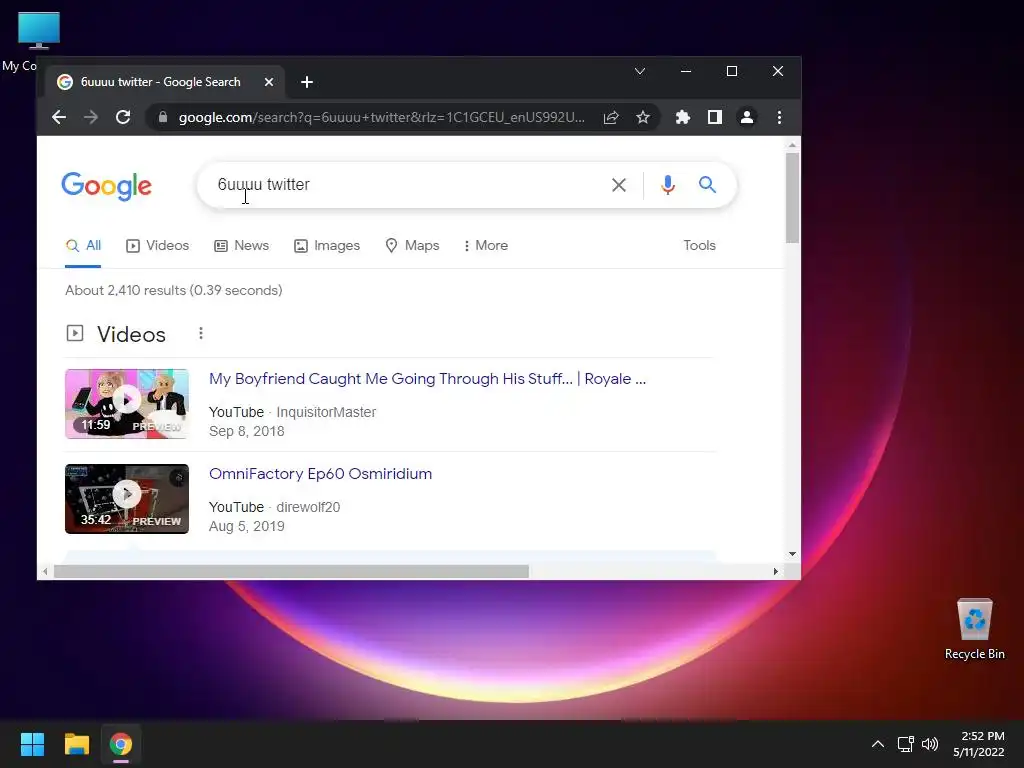Image resolution: width=1024 pixels, height=768 pixels.
Task: Click the network tray icon
Action: (905, 744)
